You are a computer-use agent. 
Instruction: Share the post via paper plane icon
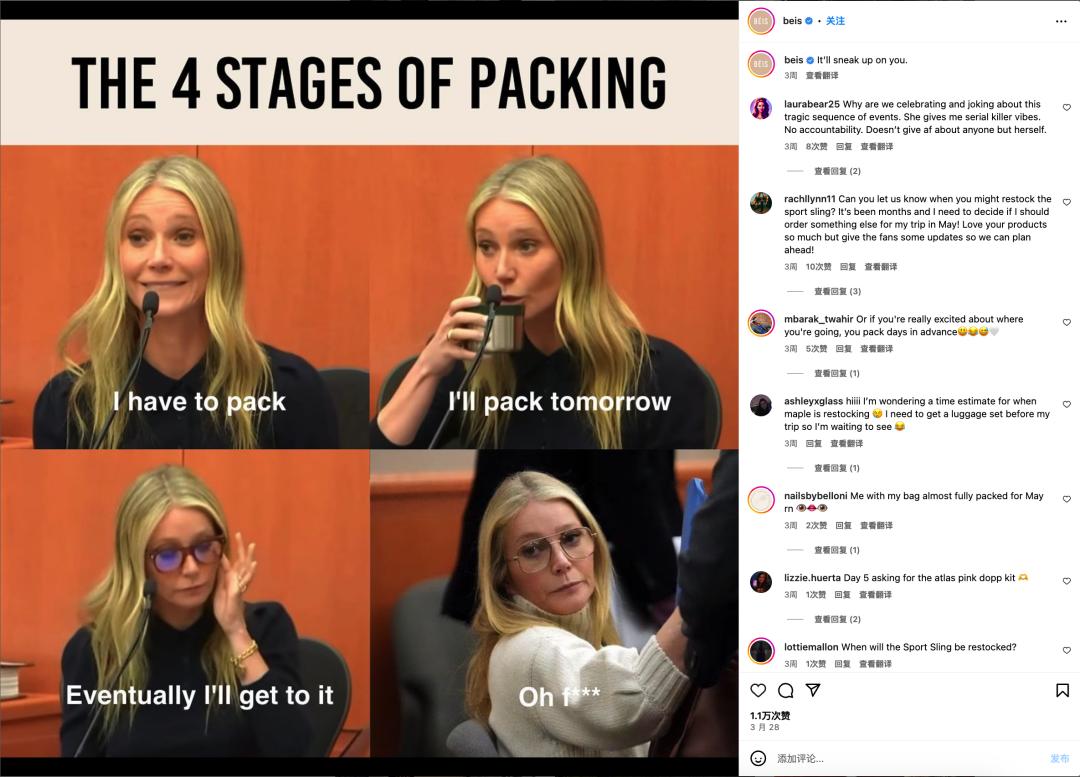pos(813,690)
